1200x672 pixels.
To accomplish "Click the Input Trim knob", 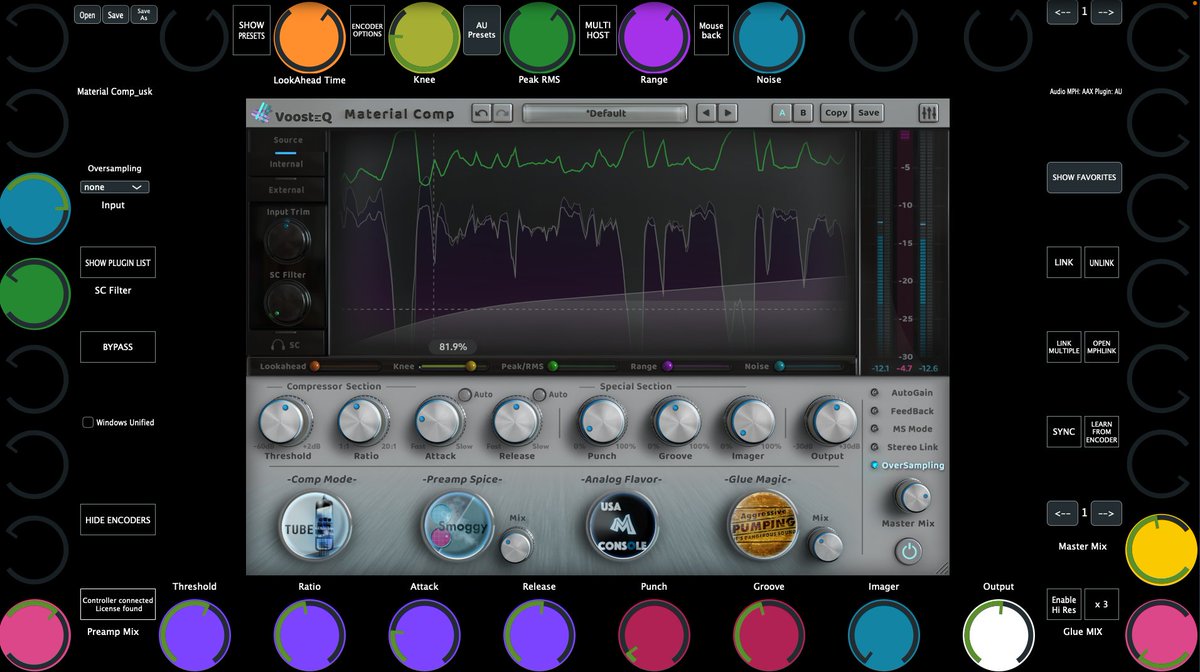I will pyautogui.click(x=287, y=240).
